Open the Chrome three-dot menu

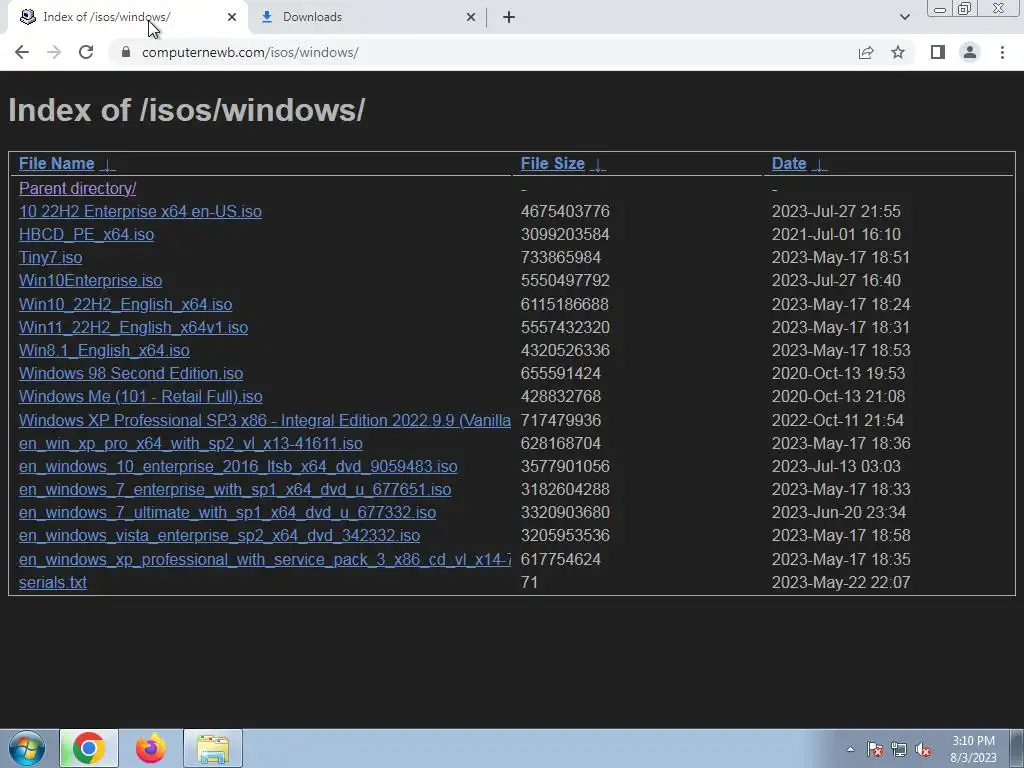pos(1002,52)
